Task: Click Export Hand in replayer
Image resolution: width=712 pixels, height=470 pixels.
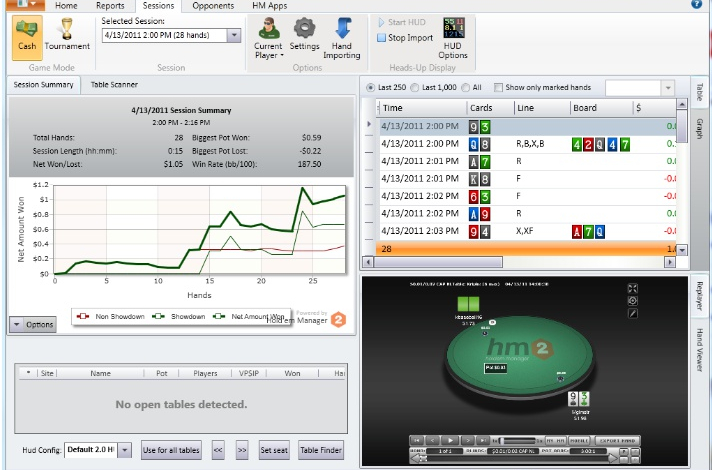Action: tap(617, 440)
